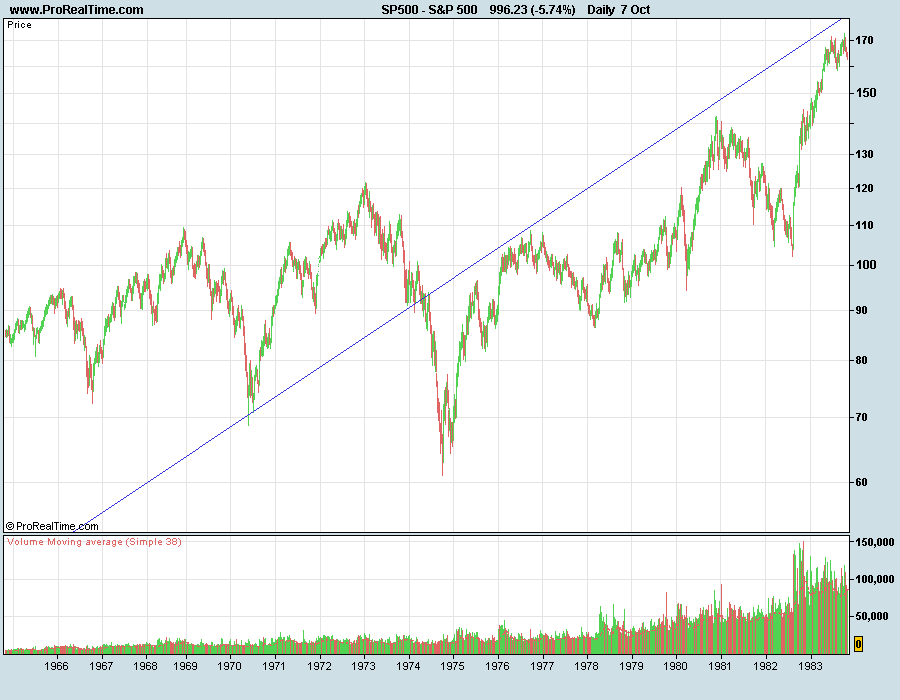Click the 1981 year label on time axis

pyautogui.click(x=720, y=666)
